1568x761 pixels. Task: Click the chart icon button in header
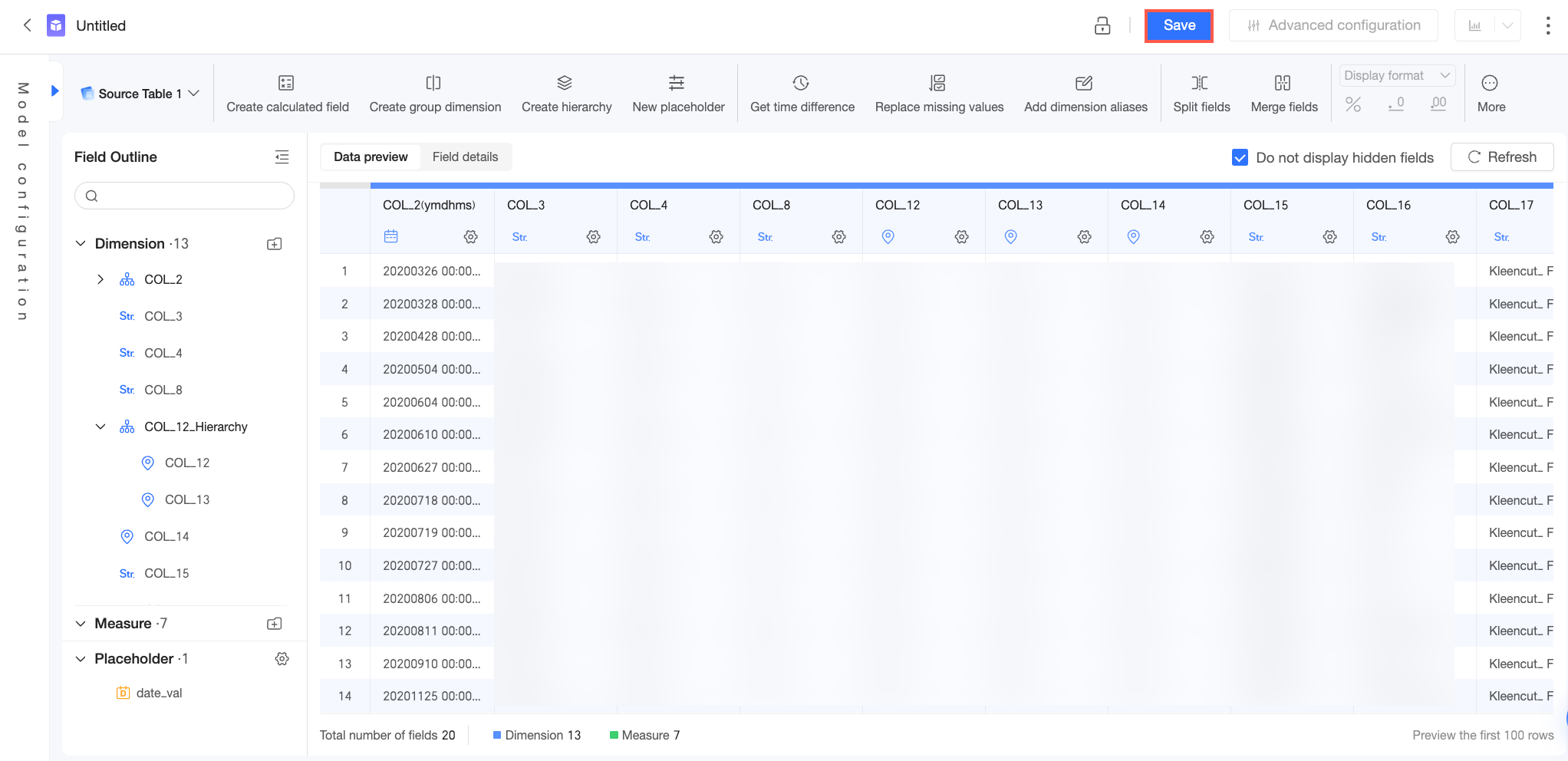pyautogui.click(x=1474, y=25)
